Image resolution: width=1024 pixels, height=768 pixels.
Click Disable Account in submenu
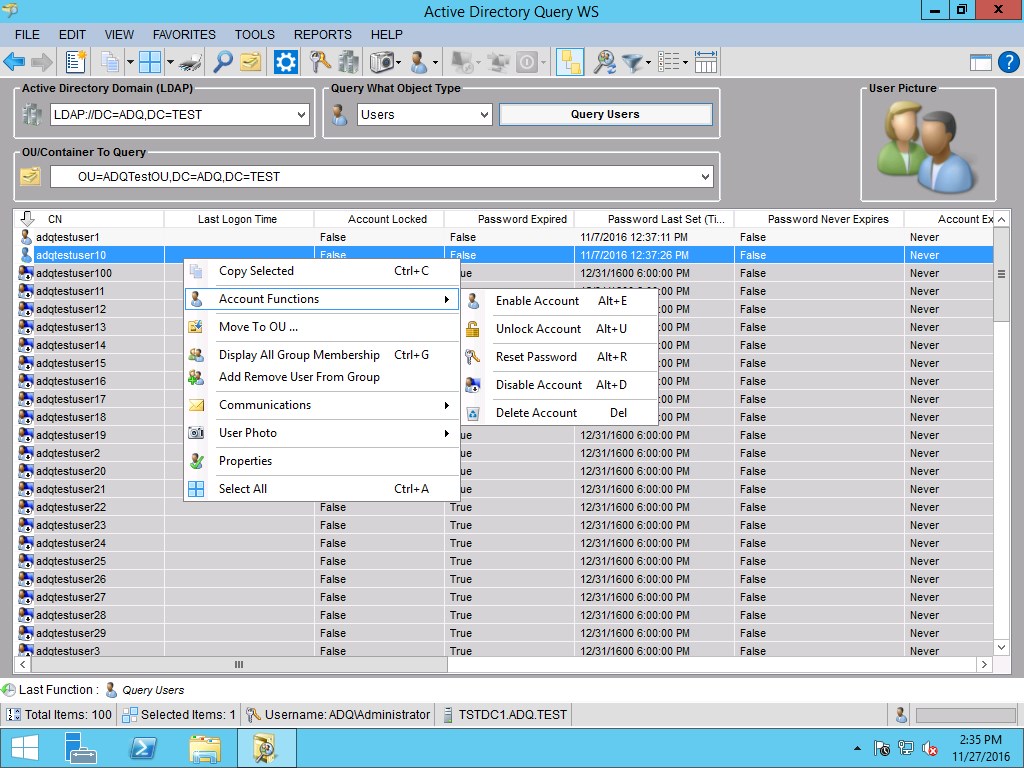[560, 385]
